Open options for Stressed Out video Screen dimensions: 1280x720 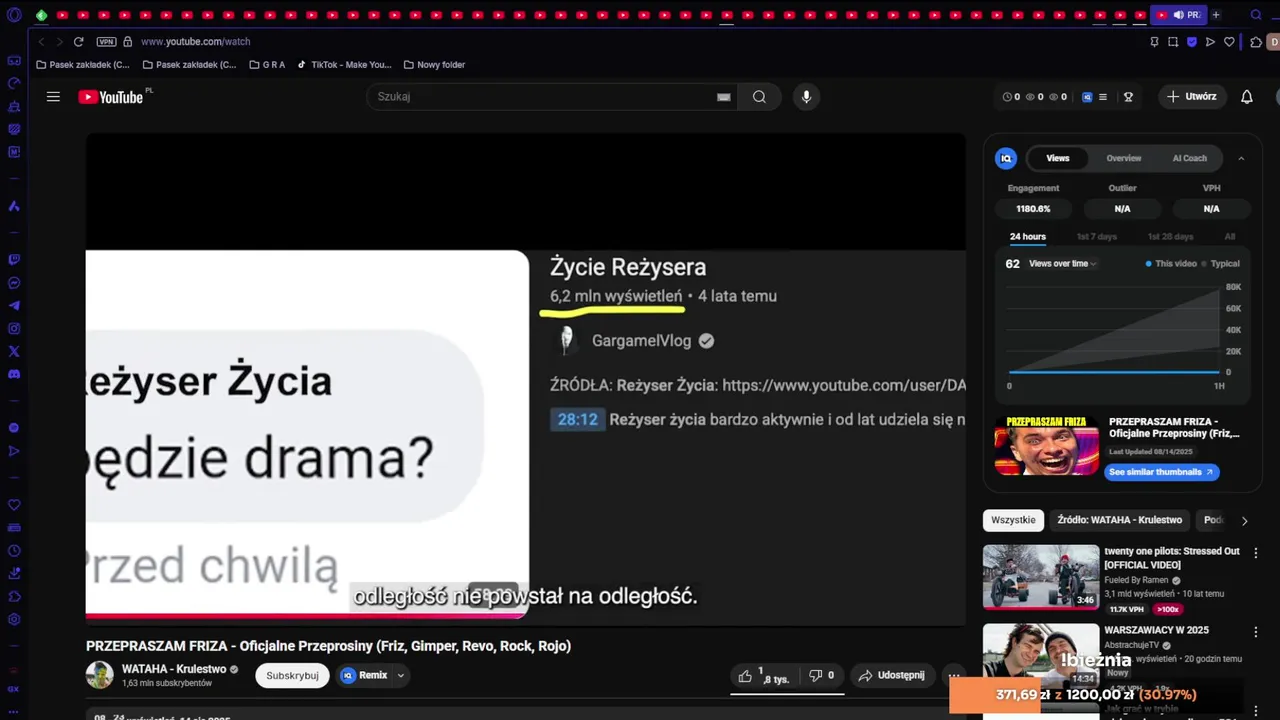click(1256, 553)
